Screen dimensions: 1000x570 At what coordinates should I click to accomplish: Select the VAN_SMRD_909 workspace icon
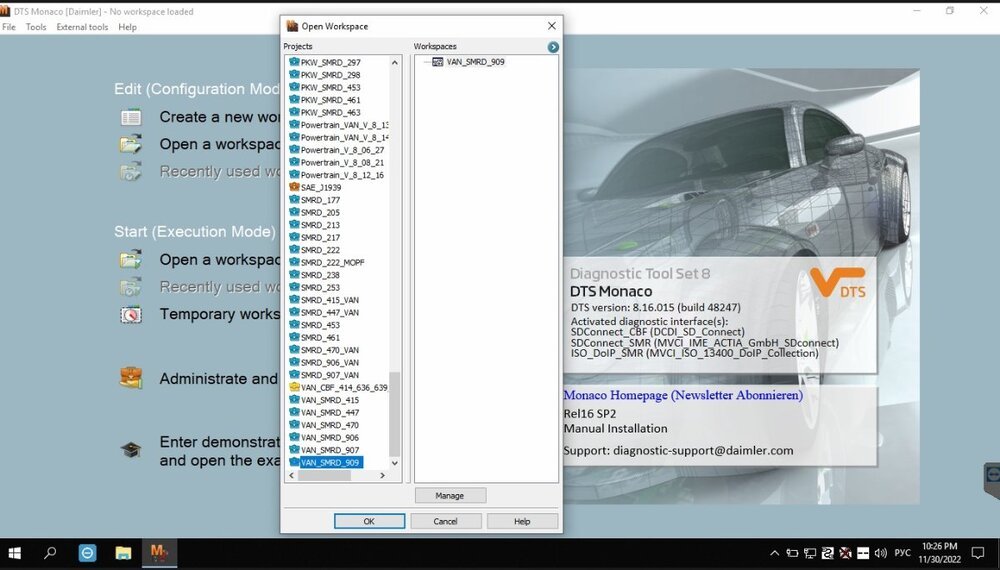pyautogui.click(x=438, y=62)
